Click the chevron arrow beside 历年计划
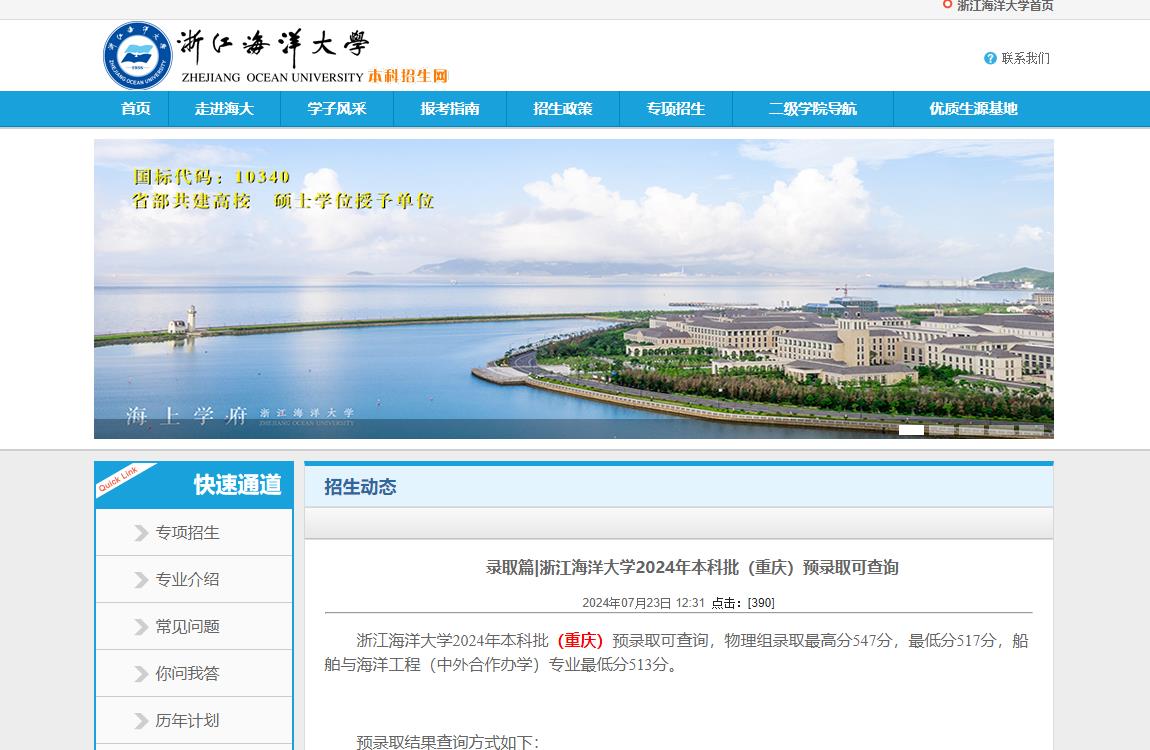The width and height of the screenshot is (1150, 750). [141, 721]
